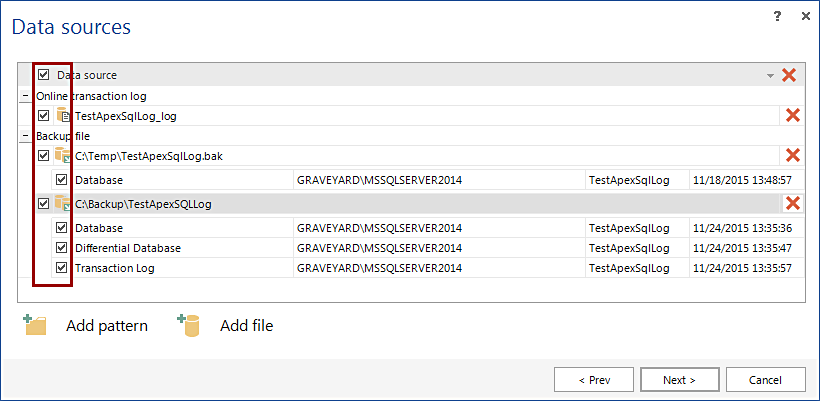Viewport: 820px width, 401px height.
Task: Collapse the Online transaction log group
Action: click(24, 96)
